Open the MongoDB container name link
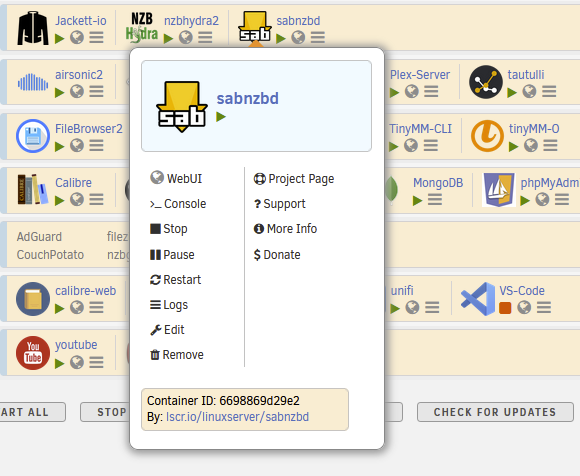This screenshot has width=580, height=476. click(438, 183)
